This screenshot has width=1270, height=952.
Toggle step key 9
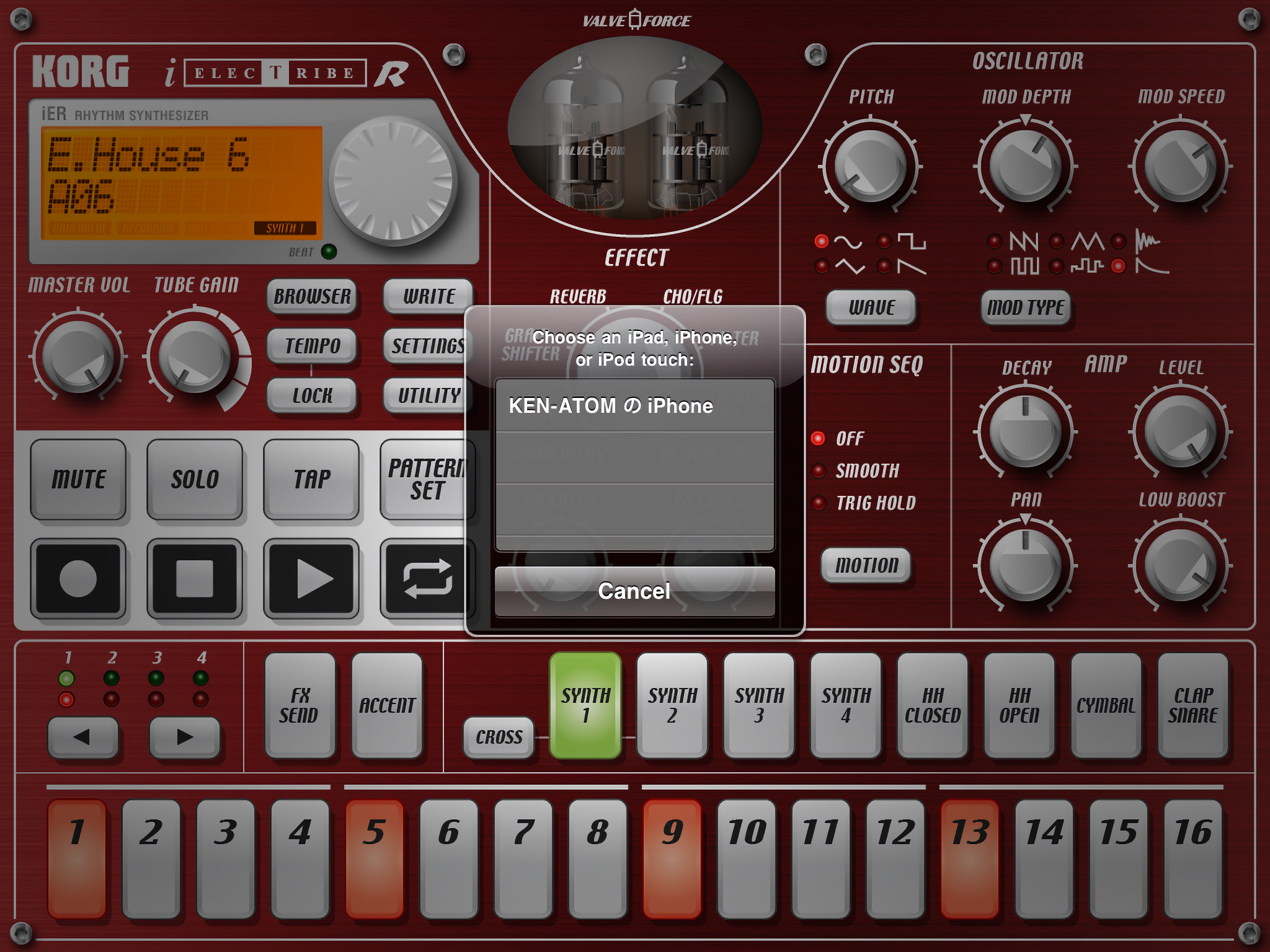coord(672,859)
